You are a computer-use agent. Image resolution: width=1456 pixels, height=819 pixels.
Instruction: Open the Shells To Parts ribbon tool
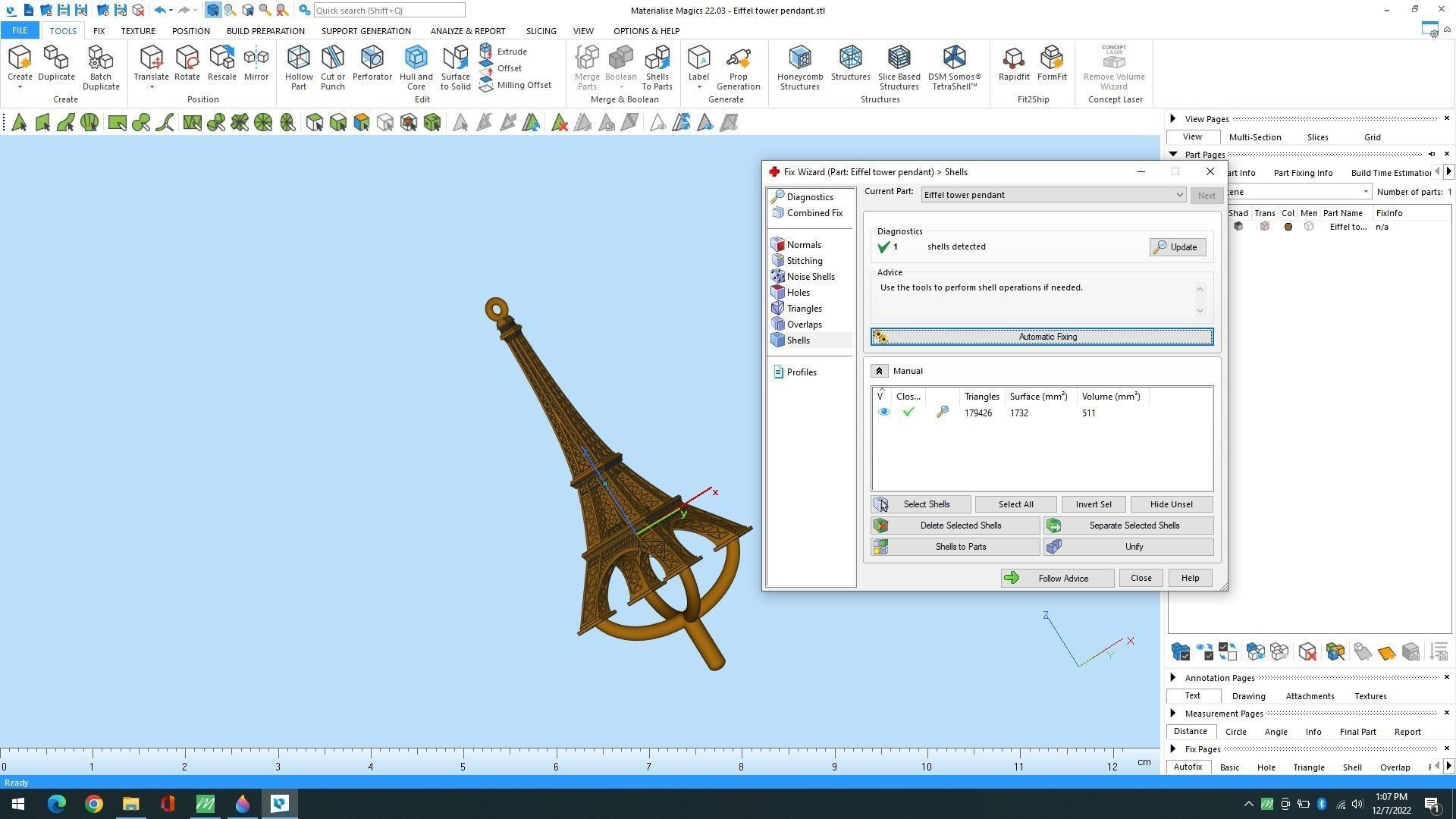pos(657,67)
